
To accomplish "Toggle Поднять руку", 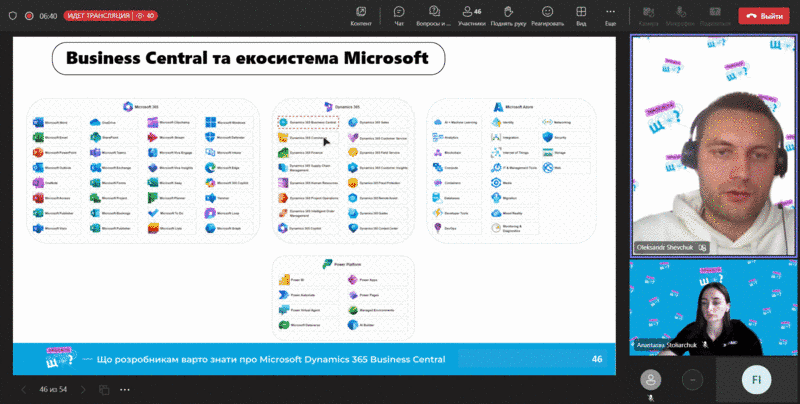I will [x=508, y=16].
